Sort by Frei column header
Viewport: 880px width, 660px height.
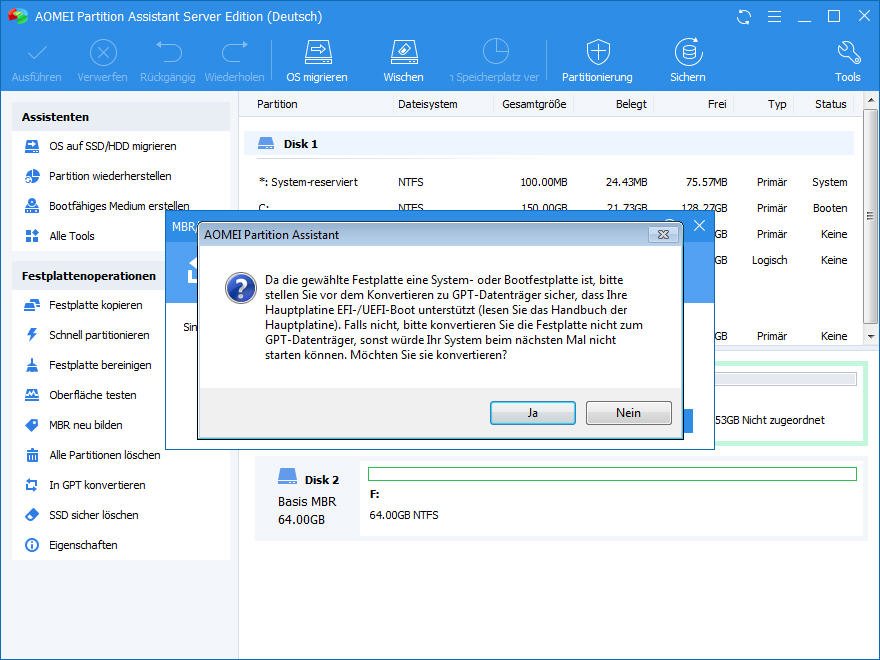[717, 104]
